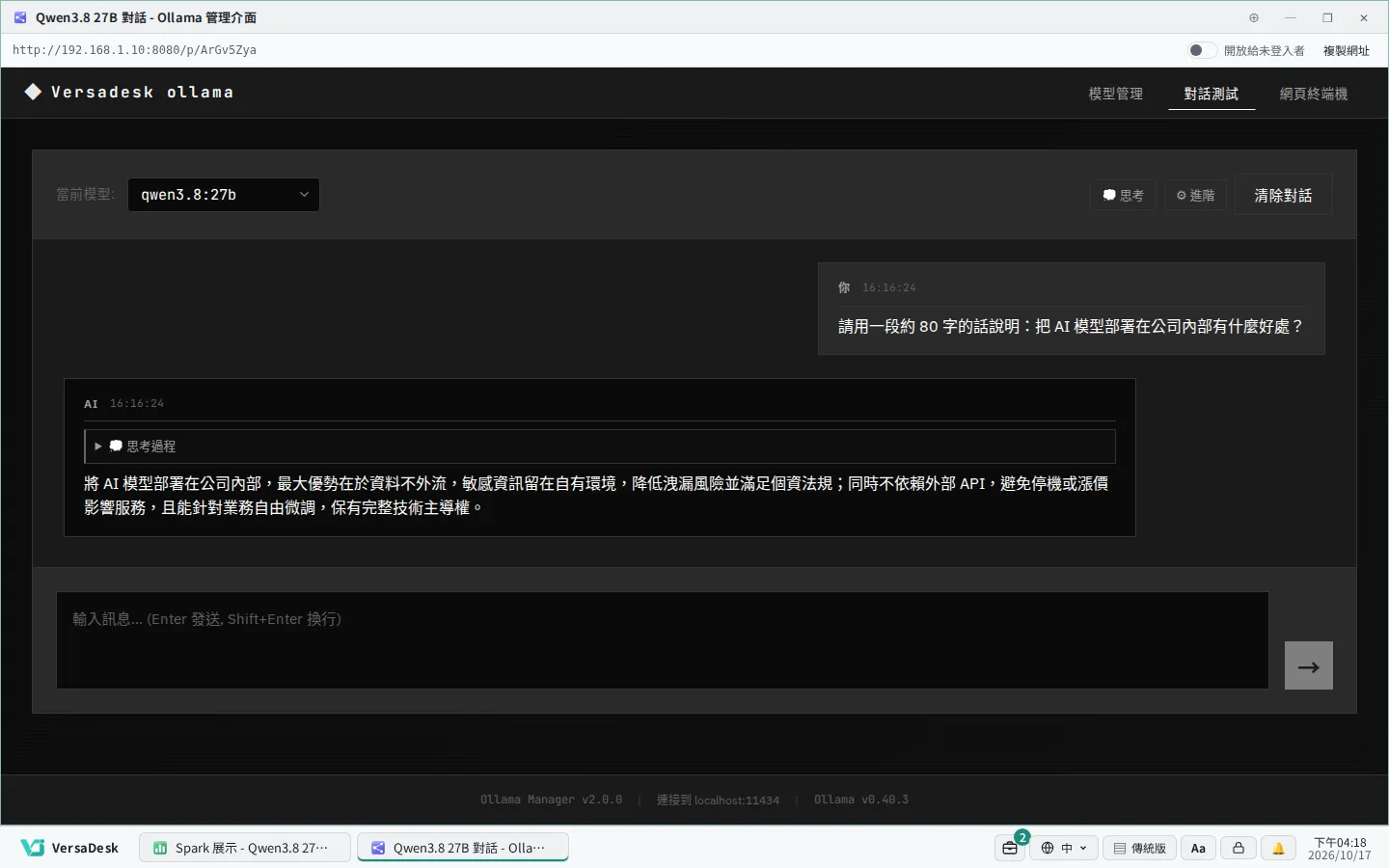Click the user message about 80 字
Screen dimensions: 1389x868
point(1071,326)
